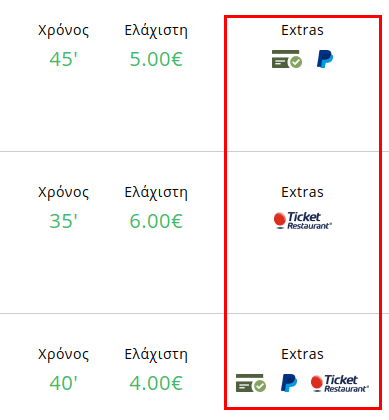
Task: Click the Ελάχιστη label above 4.00€
Action: point(156,355)
